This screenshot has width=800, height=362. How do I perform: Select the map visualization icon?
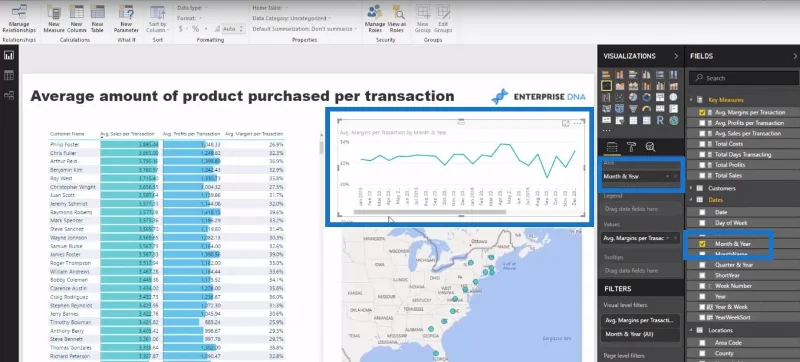coord(673,97)
